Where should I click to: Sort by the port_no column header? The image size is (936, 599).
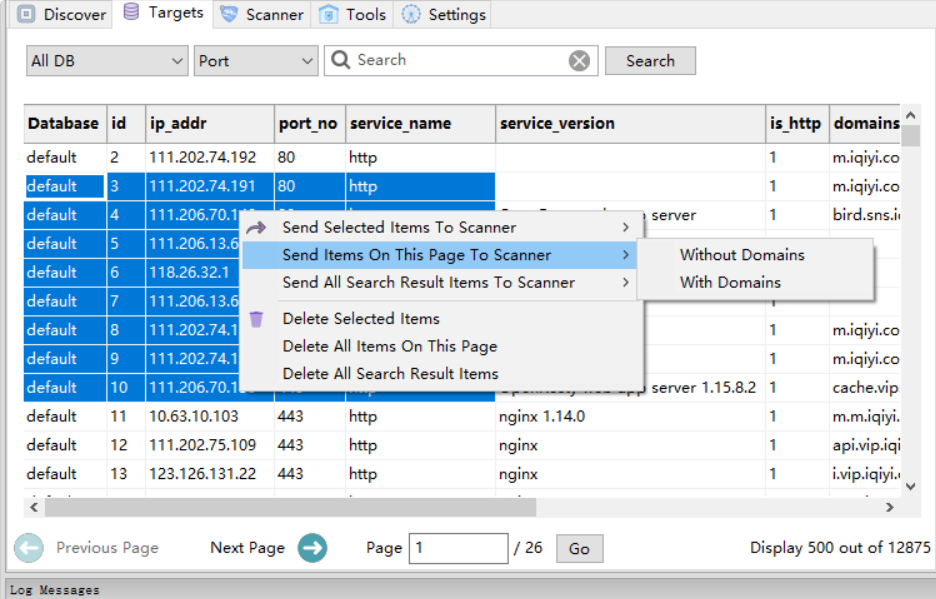pyautogui.click(x=310, y=124)
